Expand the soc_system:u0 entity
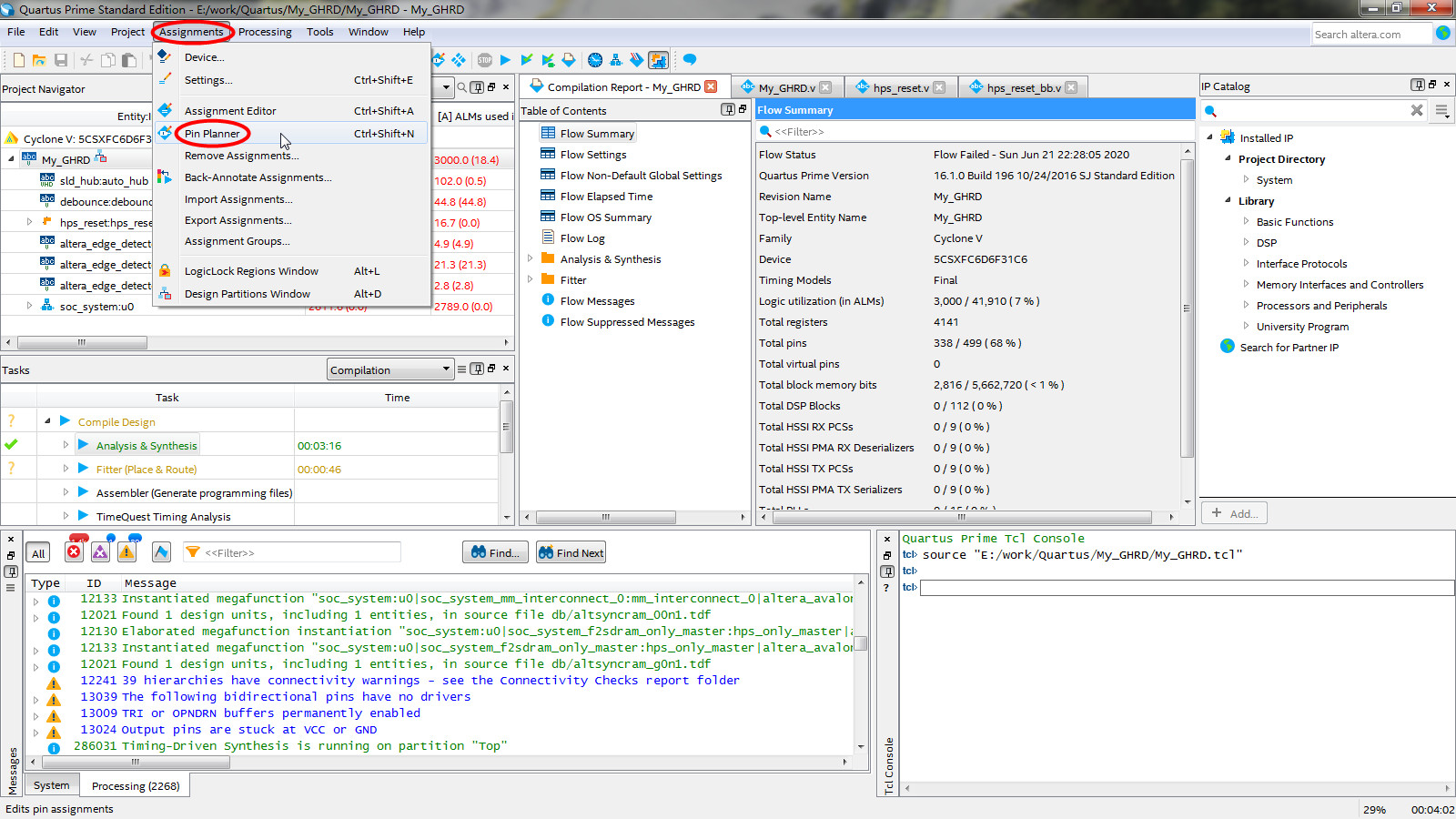The width and height of the screenshot is (1456, 819). pyautogui.click(x=29, y=306)
